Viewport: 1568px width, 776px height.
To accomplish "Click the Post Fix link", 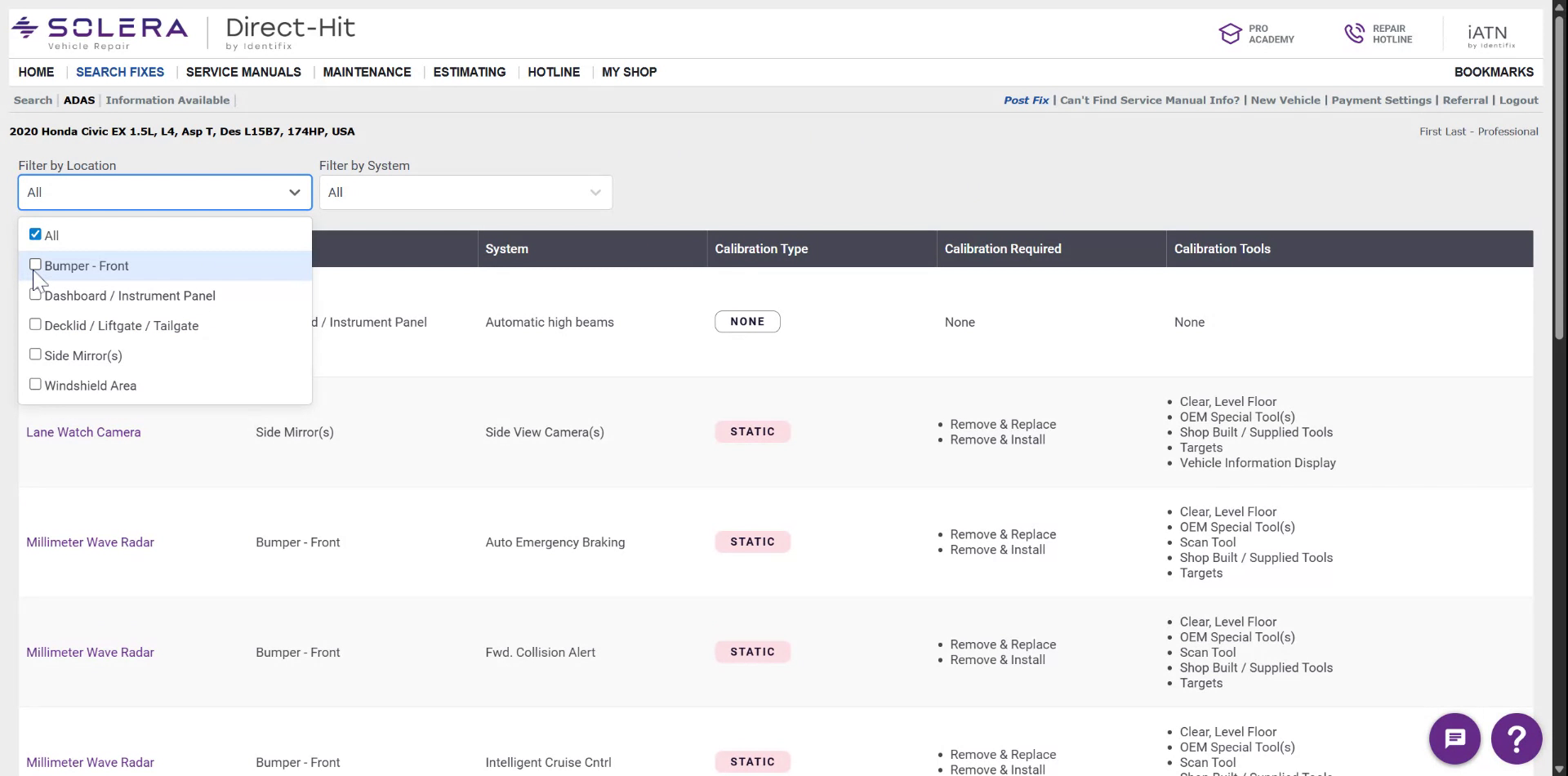I will (1026, 100).
